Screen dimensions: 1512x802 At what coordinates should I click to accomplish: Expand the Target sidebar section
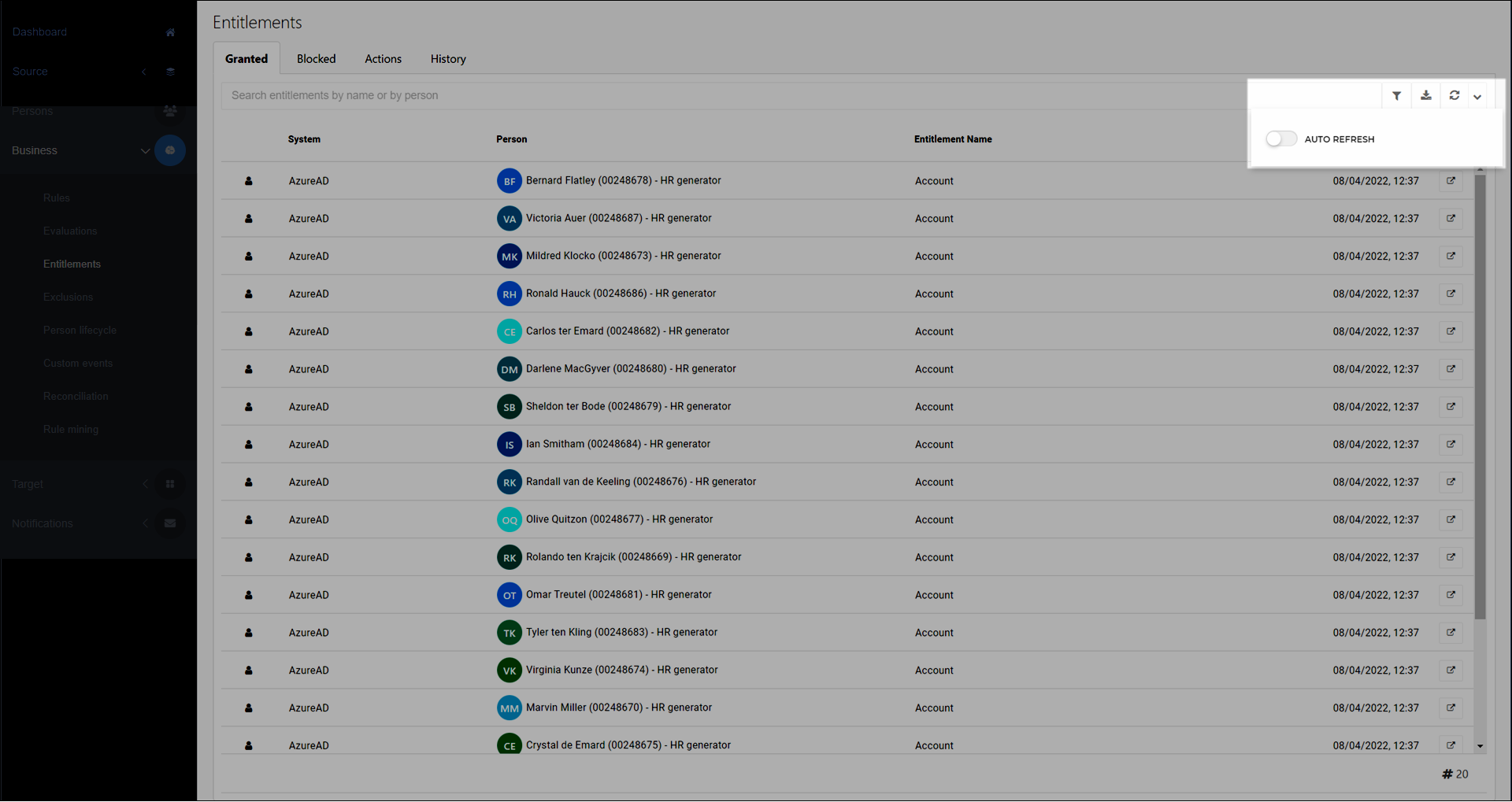145,484
